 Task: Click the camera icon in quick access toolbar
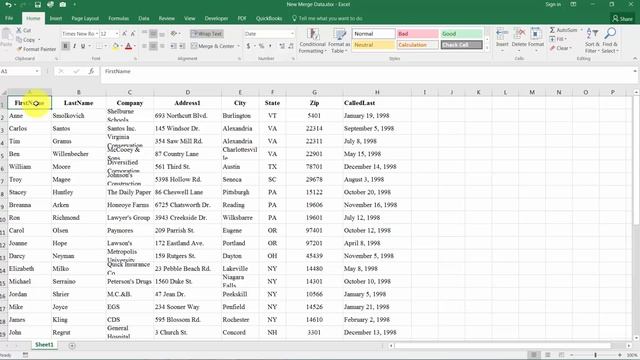(62, 4)
